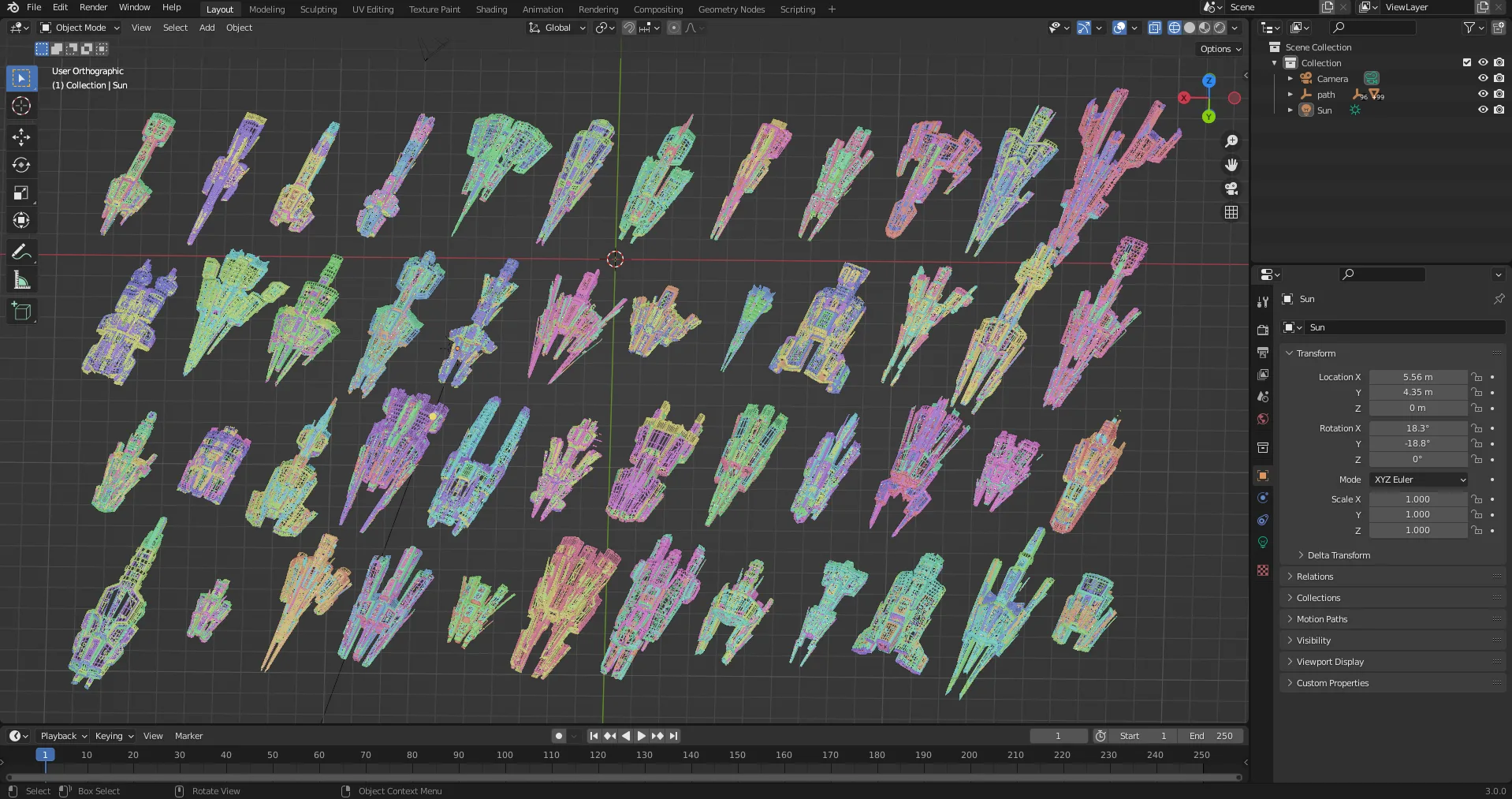Image resolution: width=1512 pixels, height=799 pixels.
Task: Switch orthographic/perspective grid icon
Action: coord(1231,212)
